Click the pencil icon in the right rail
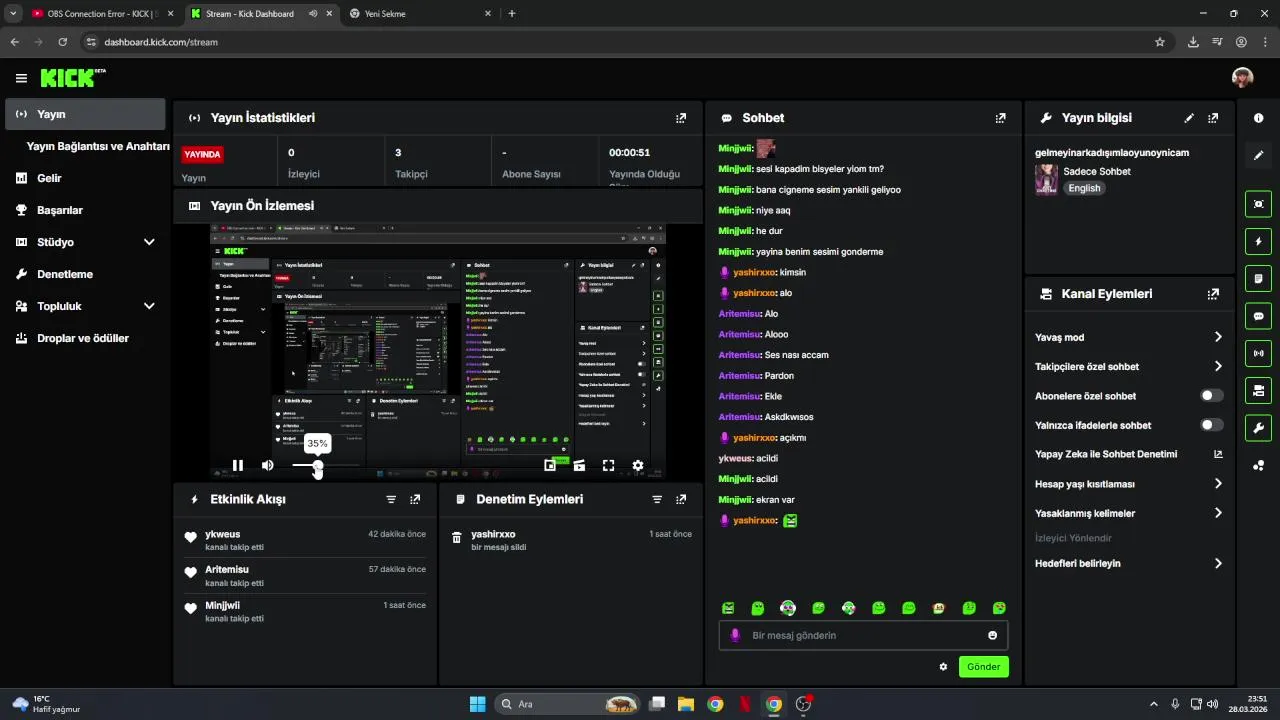Screen dimensions: 1280x720 [1258, 155]
